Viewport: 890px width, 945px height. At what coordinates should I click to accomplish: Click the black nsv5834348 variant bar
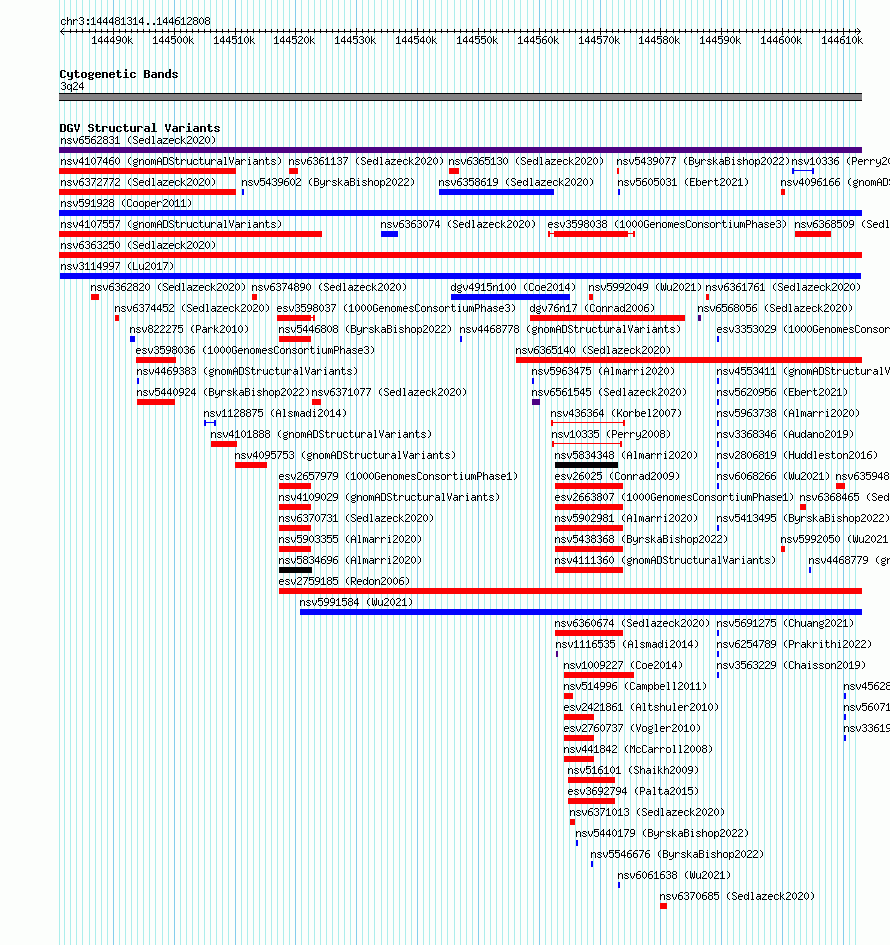coord(586,465)
